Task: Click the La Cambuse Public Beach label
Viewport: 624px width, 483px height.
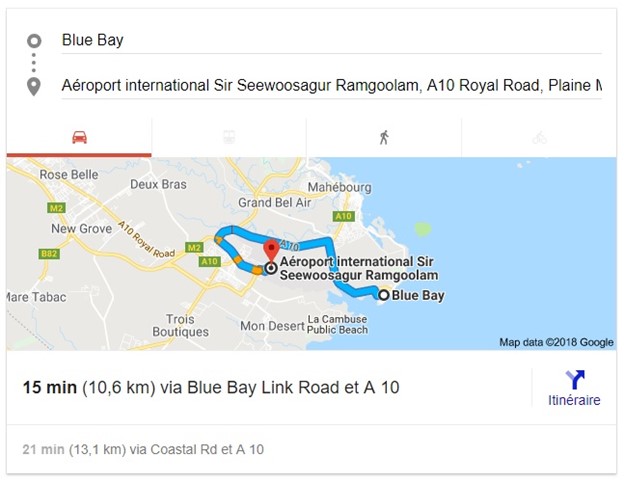Action: 337,324
